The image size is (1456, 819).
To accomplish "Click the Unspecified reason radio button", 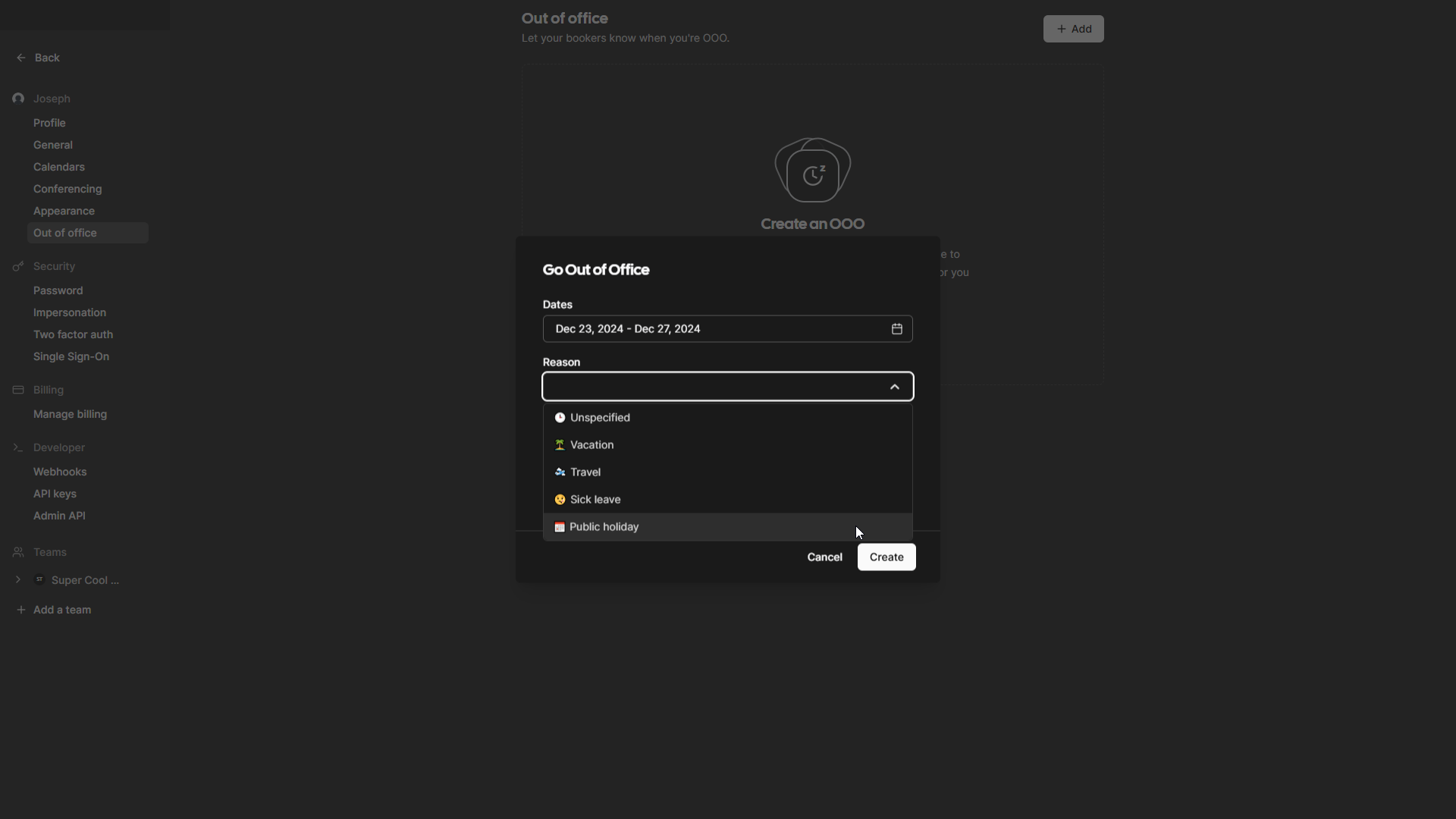I will coord(559,418).
